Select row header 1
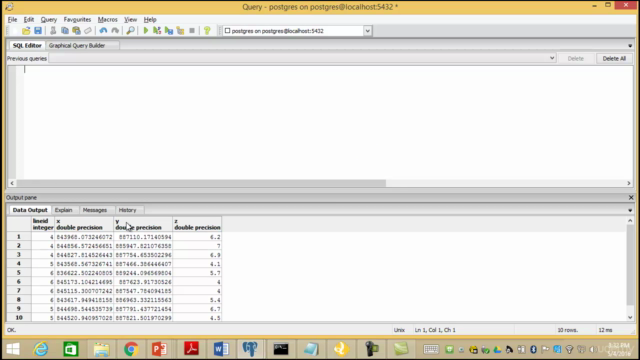This screenshot has height=360, width=640. click(x=19, y=237)
